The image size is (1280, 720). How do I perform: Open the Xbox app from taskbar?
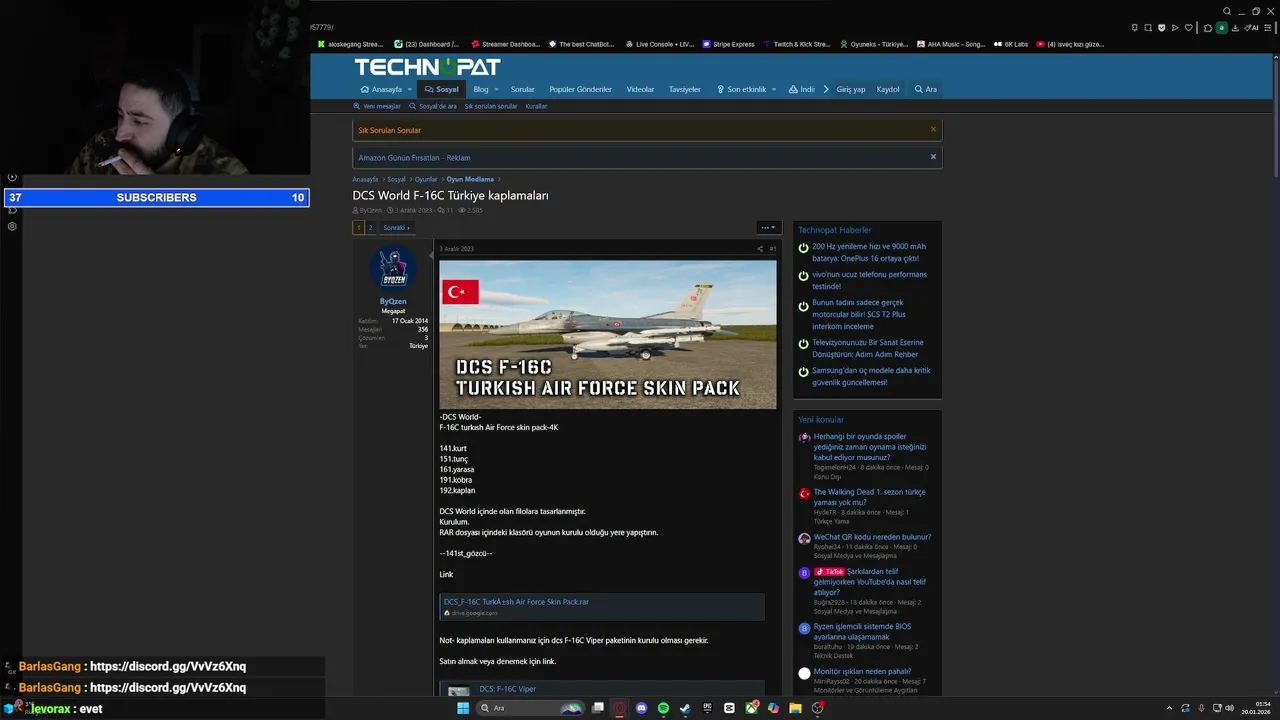[751, 708]
